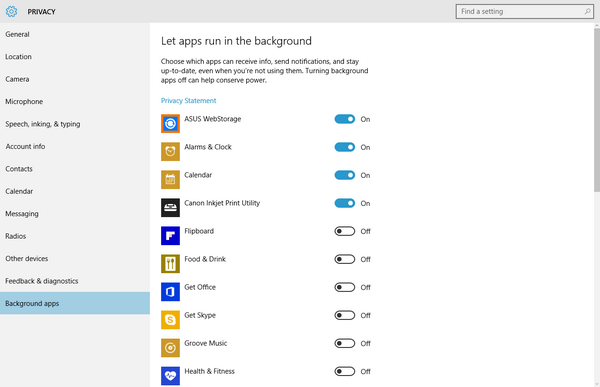Click the scrollbar down arrow
600x387 pixels.
point(597,384)
